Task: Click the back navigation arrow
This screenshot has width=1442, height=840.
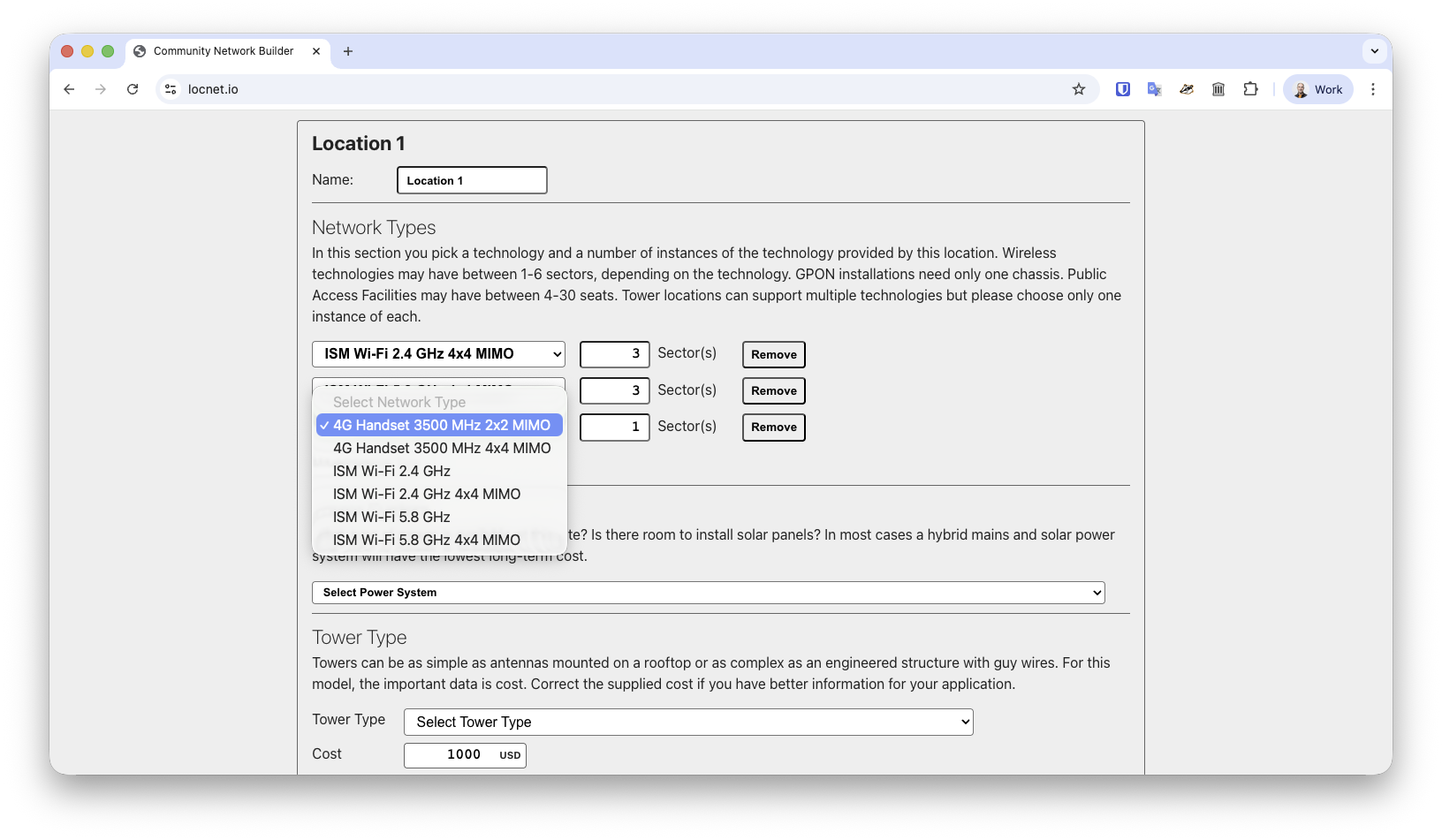Action: (69, 88)
